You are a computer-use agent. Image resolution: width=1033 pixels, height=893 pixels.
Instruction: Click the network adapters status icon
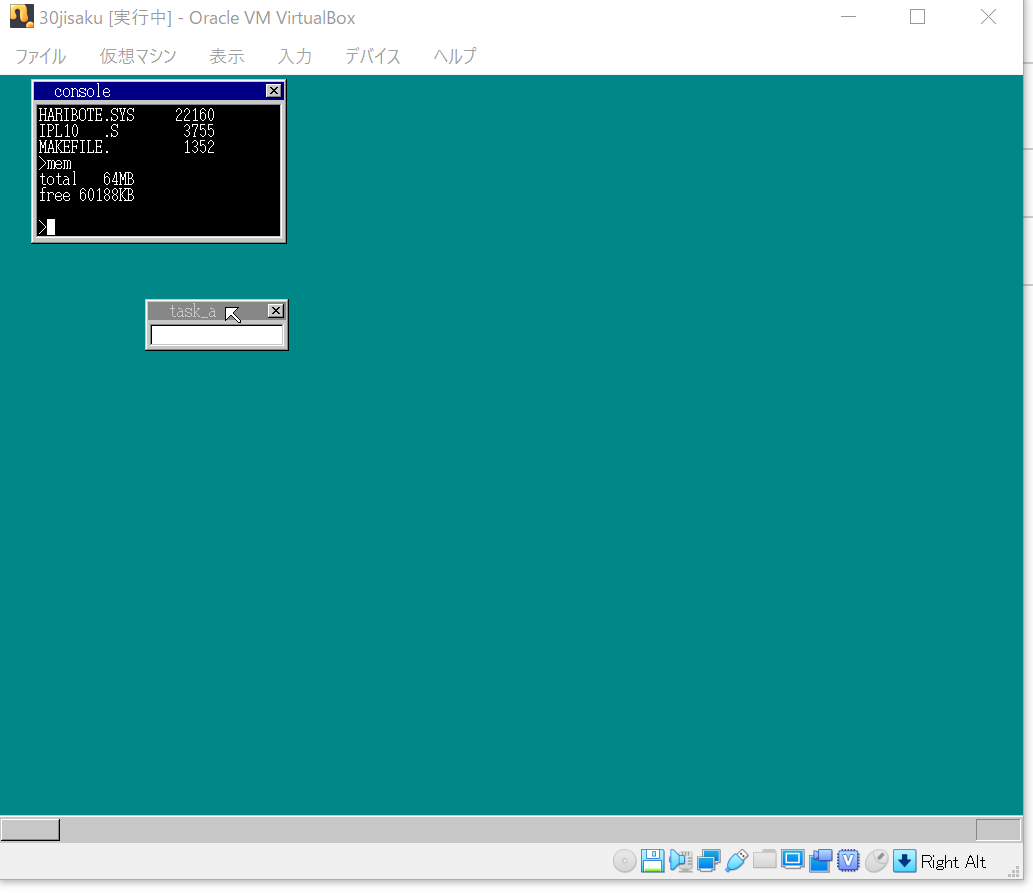[x=709, y=861]
